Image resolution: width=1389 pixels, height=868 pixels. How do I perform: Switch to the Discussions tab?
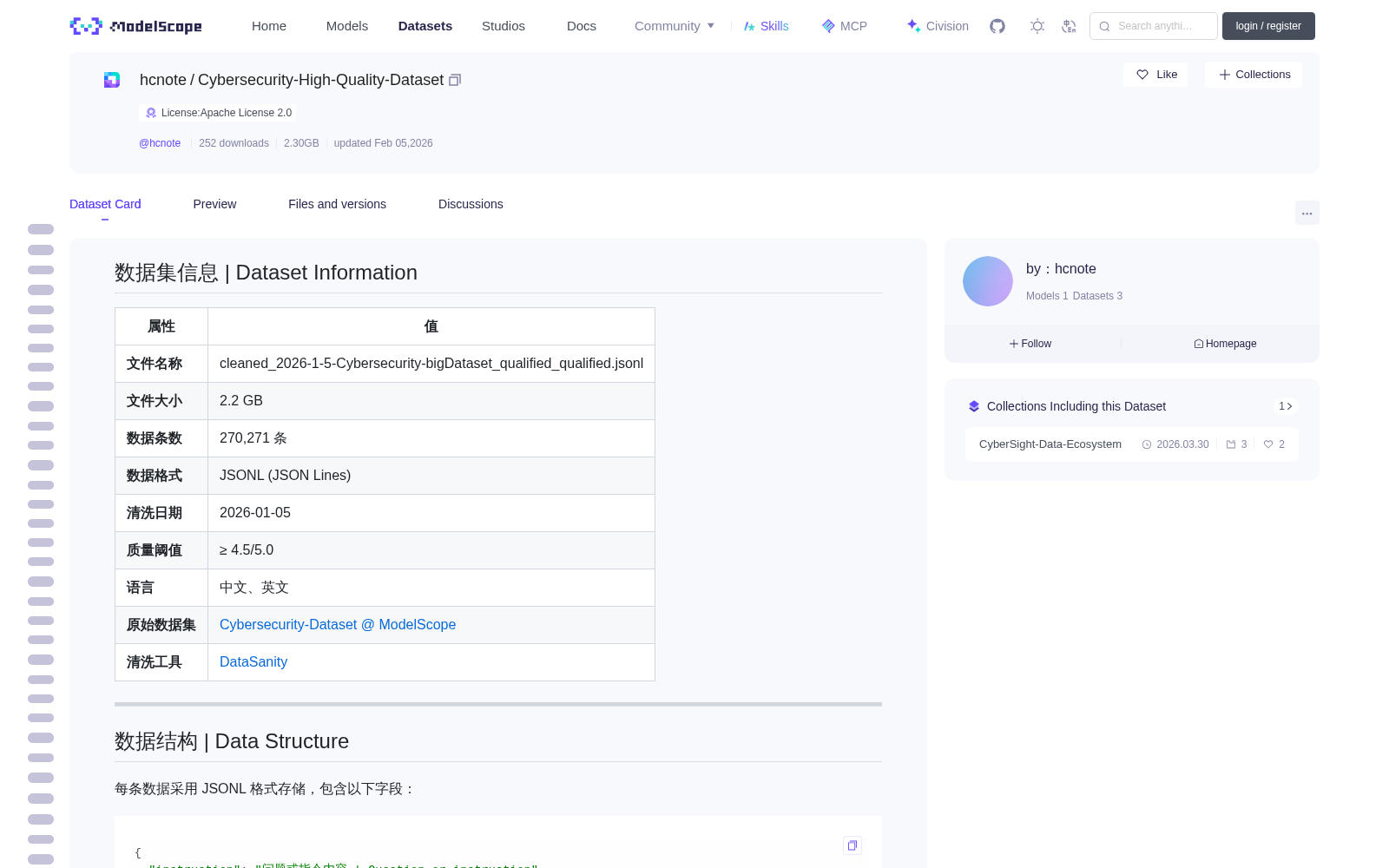[471, 204]
